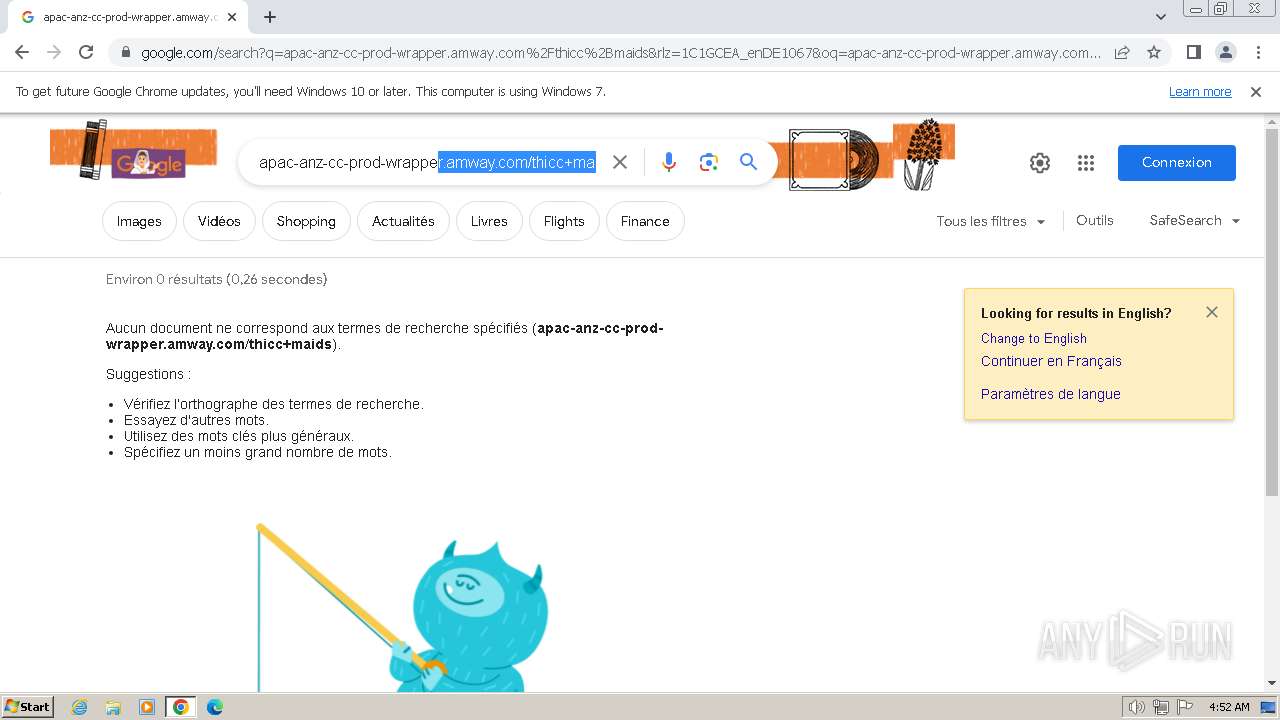
Task: Filter results by Vidéos
Action: coord(219,221)
